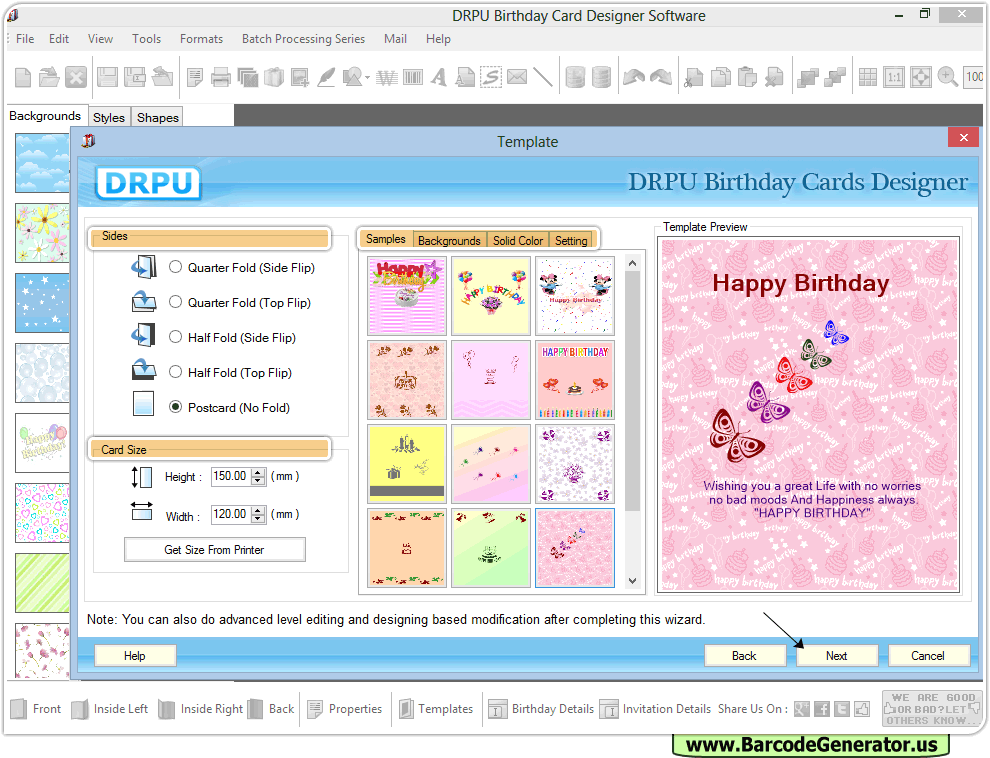Select the pink butterfly sample thumbnail

pyautogui.click(x=575, y=548)
